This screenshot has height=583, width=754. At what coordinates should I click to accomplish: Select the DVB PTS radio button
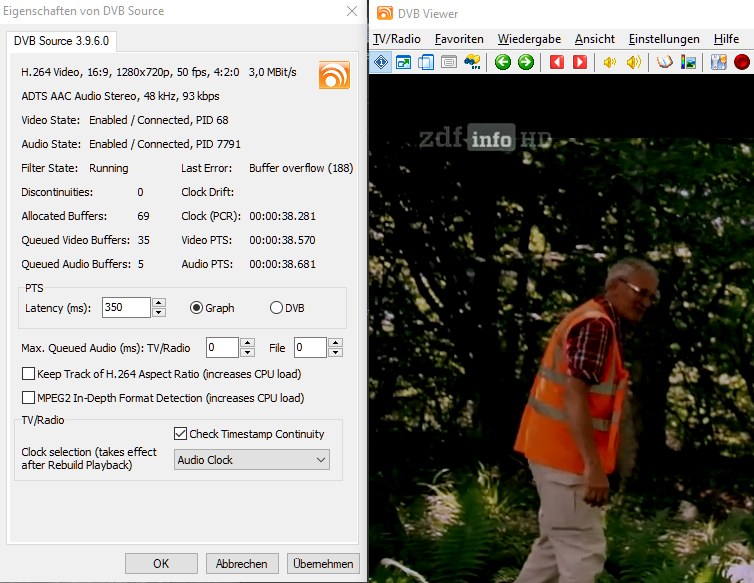point(276,308)
